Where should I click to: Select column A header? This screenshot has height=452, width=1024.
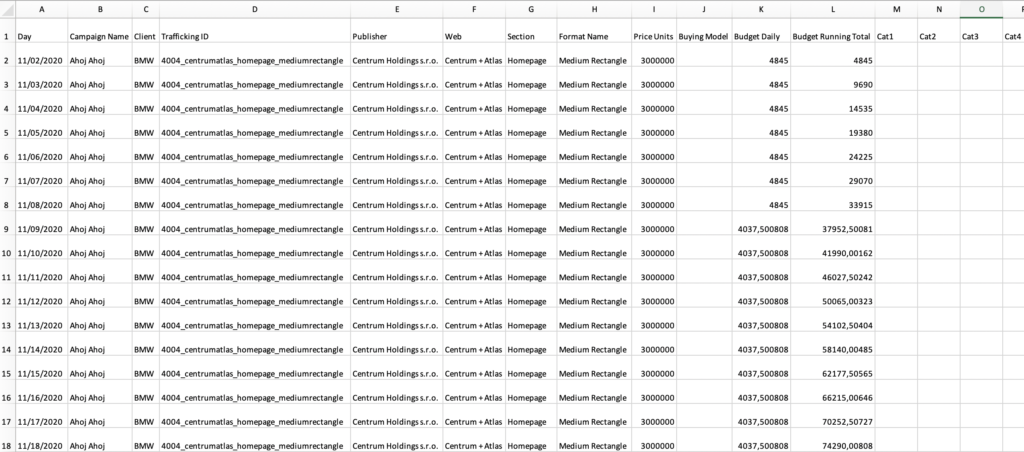40,9
